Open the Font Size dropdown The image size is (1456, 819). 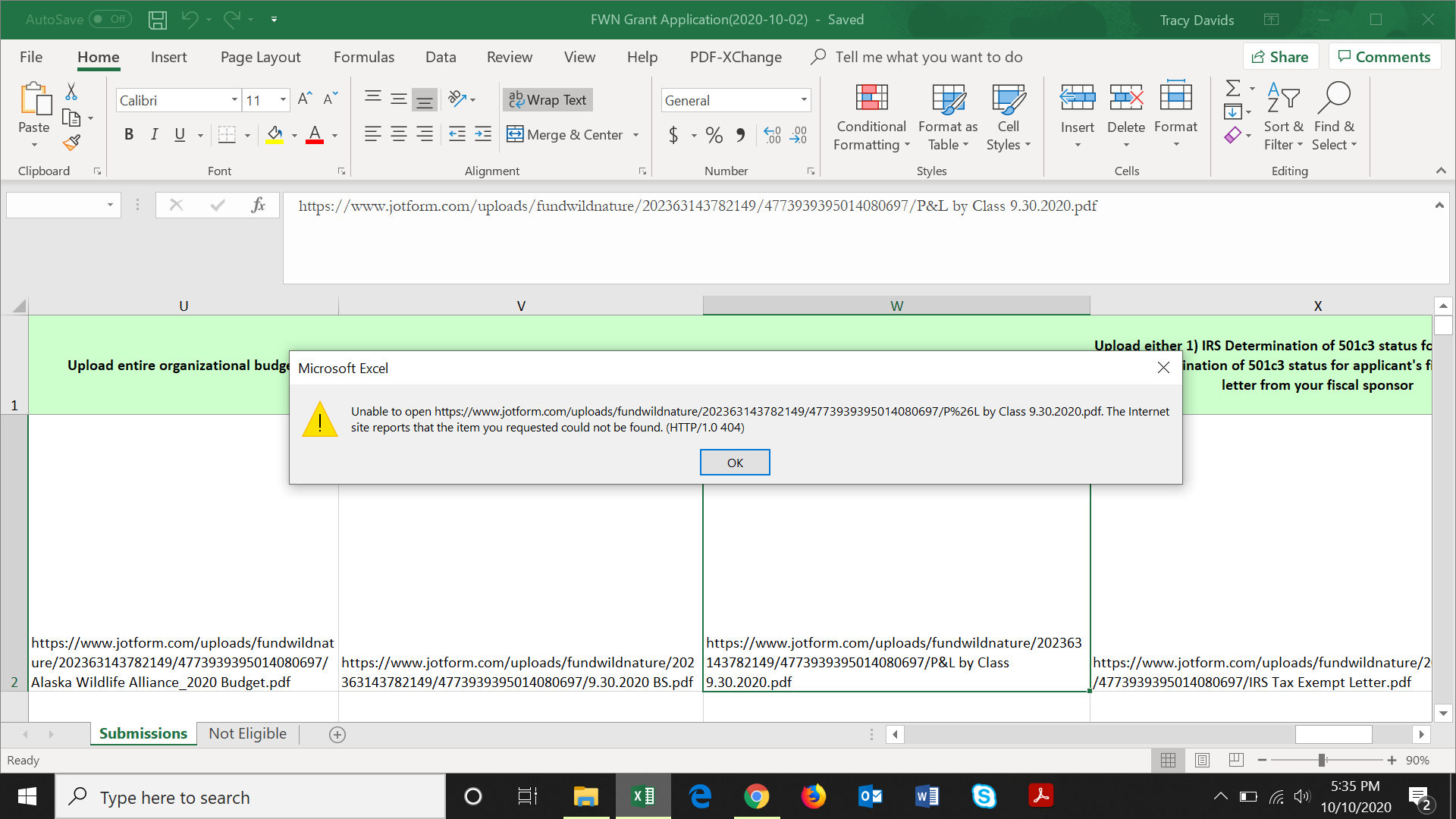(281, 99)
